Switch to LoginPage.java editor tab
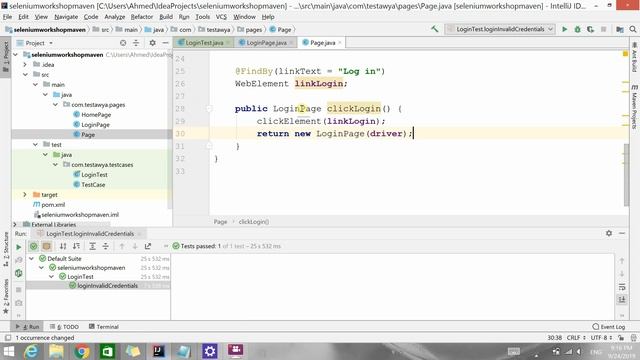 [266, 42]
